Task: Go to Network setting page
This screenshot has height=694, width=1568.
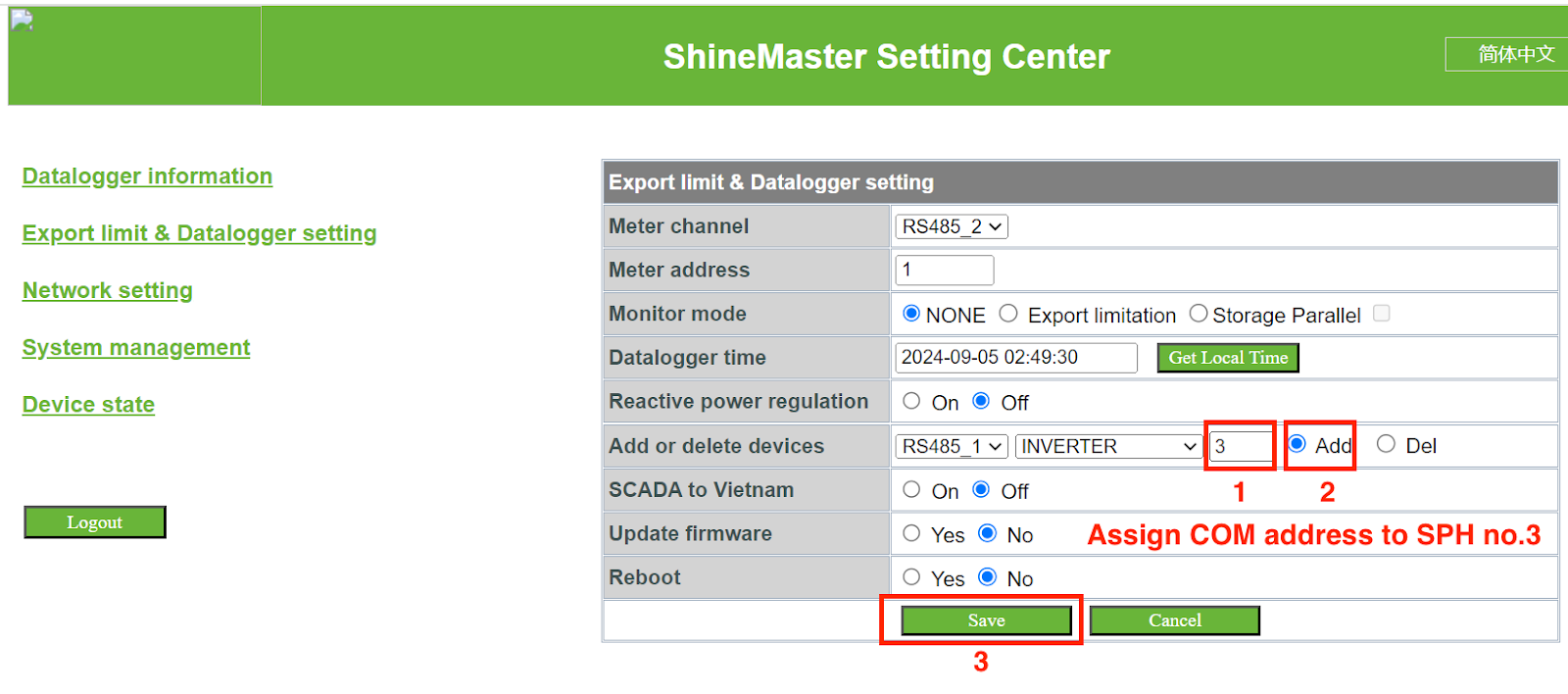Action: tap(108, 291)
